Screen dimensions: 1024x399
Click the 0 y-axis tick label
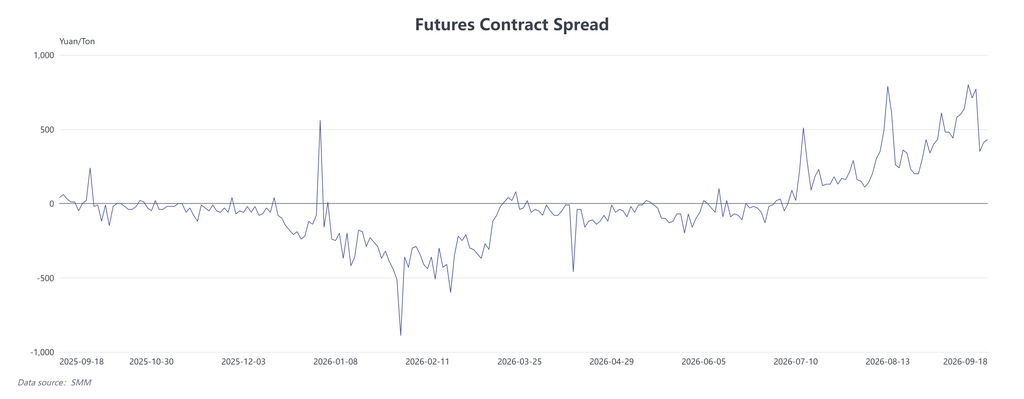[51, 204]
